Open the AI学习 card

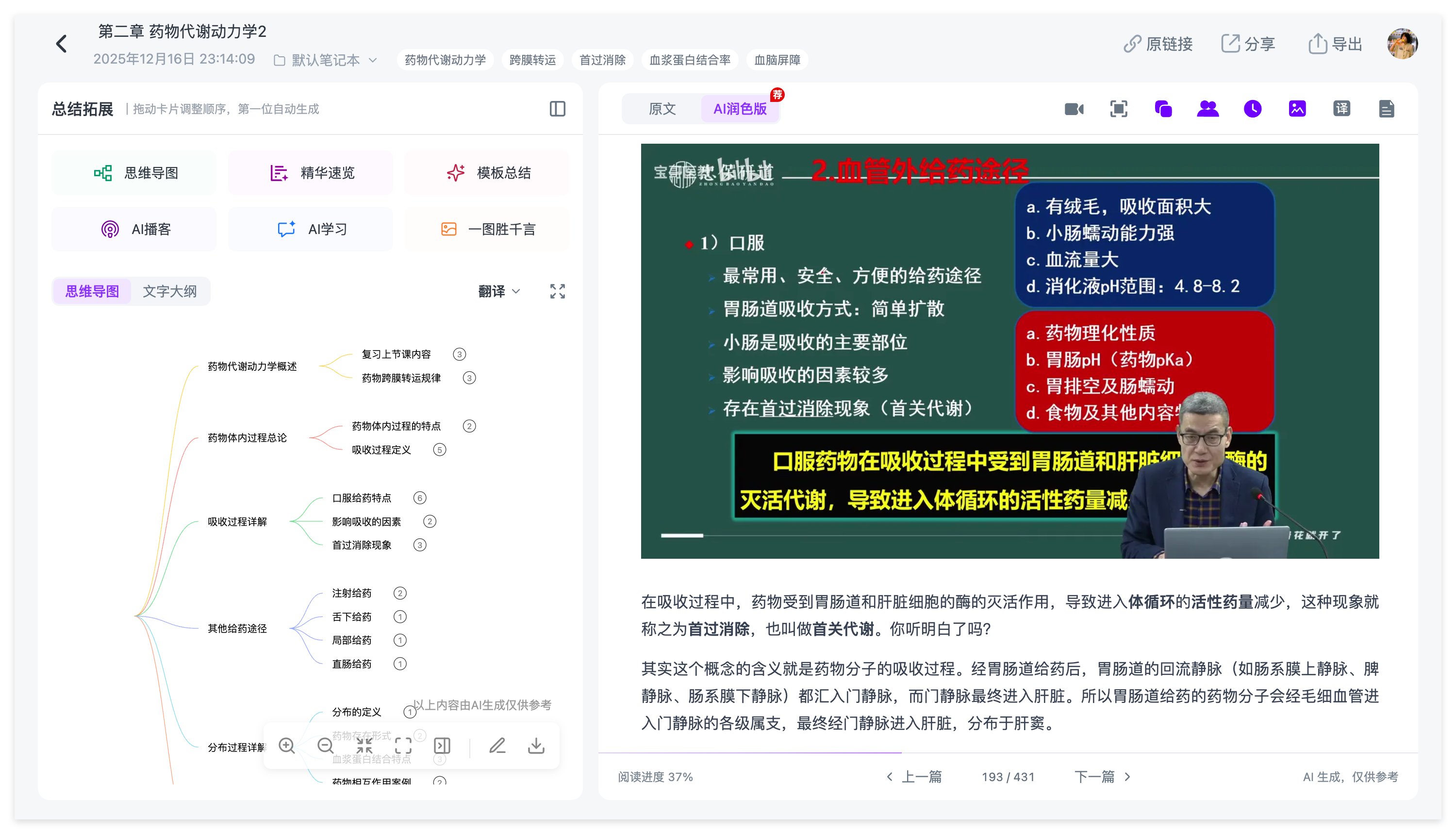pos(311,229)
